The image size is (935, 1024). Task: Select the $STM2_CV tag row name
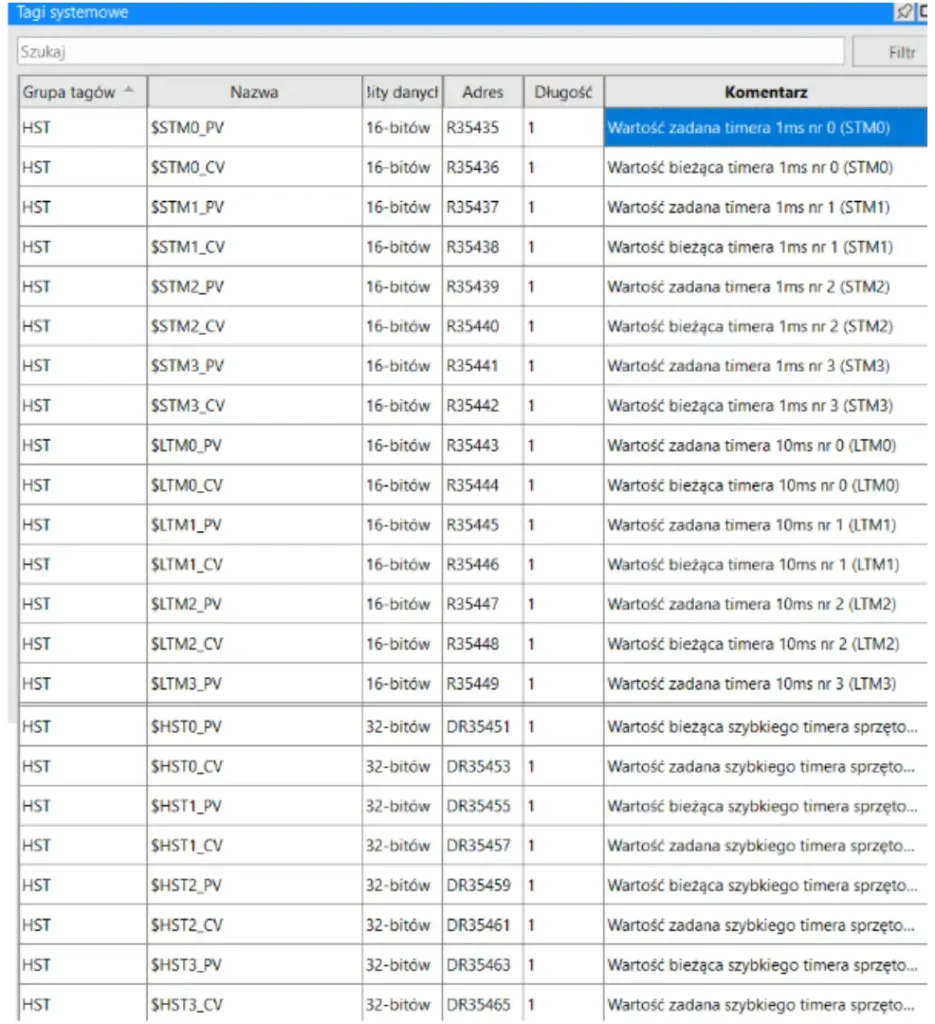pyautogui.click(x=188, y=326)
